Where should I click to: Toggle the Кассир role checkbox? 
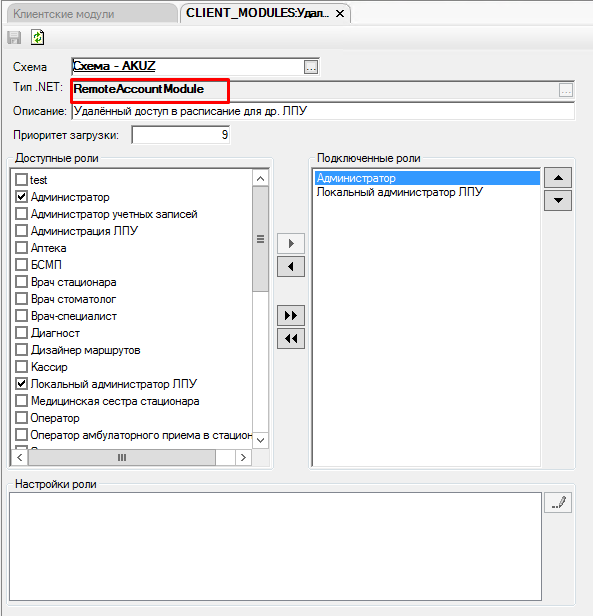click(x=21, y=367)
